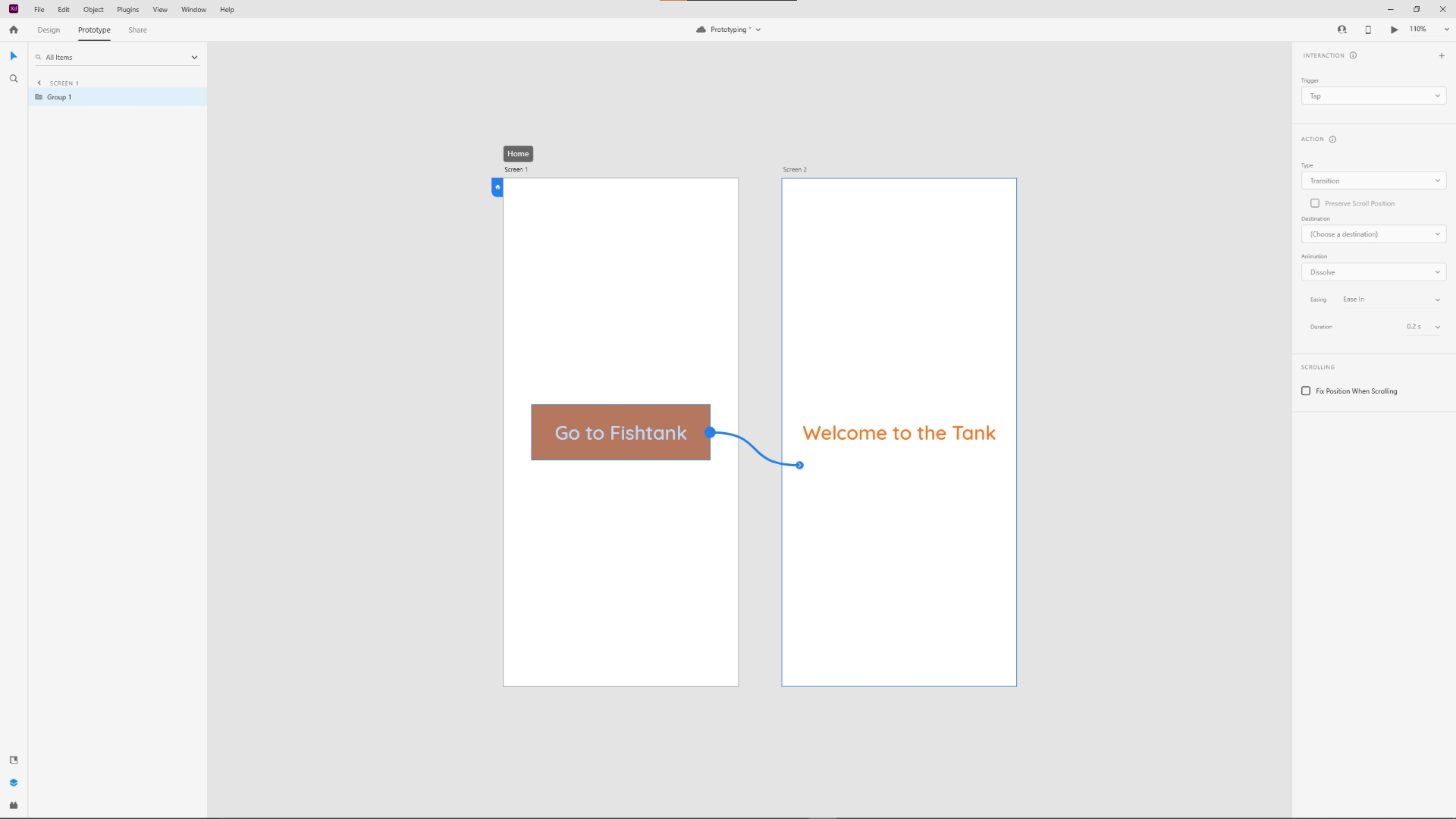Open the View menu
This screenshot has width=1456, height=819.
click(x=160, y=10)
